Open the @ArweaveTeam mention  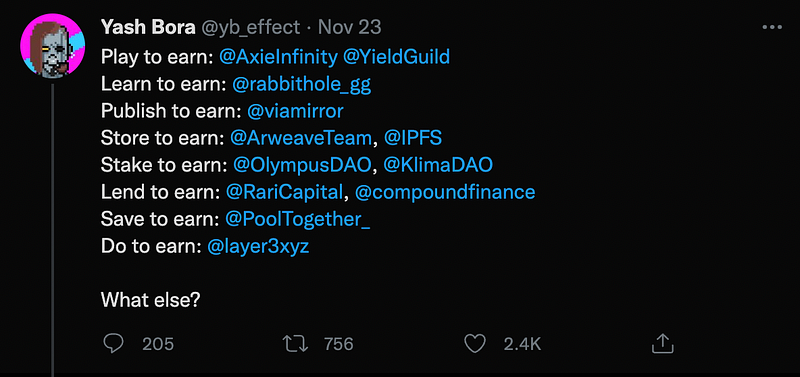[301, 138]
